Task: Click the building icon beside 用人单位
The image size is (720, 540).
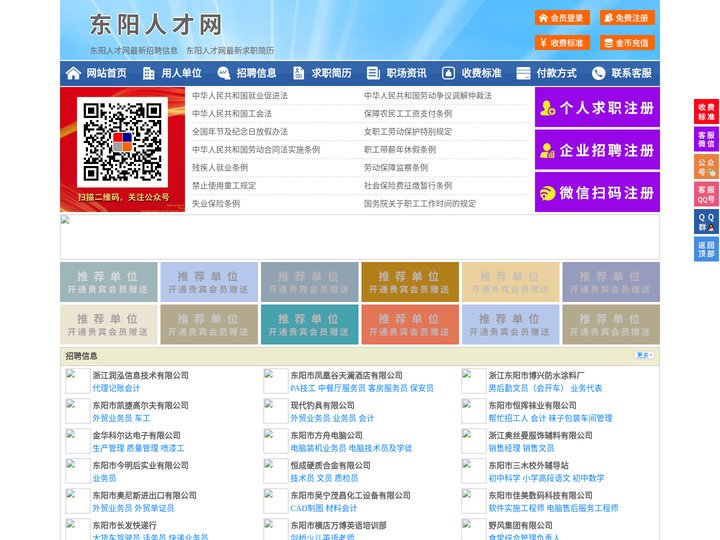Action: 148,73
